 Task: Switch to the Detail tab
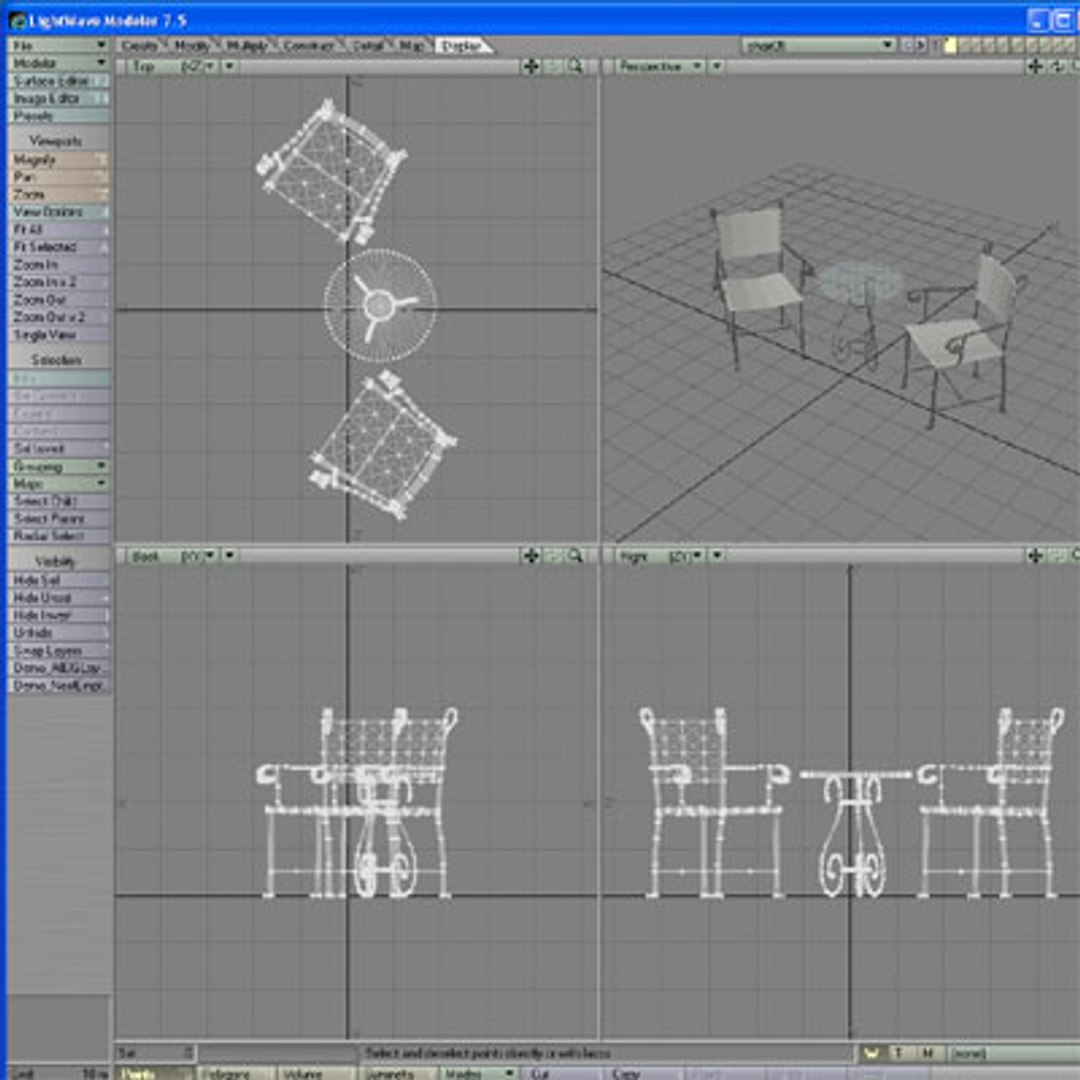[x=367, y=45]
